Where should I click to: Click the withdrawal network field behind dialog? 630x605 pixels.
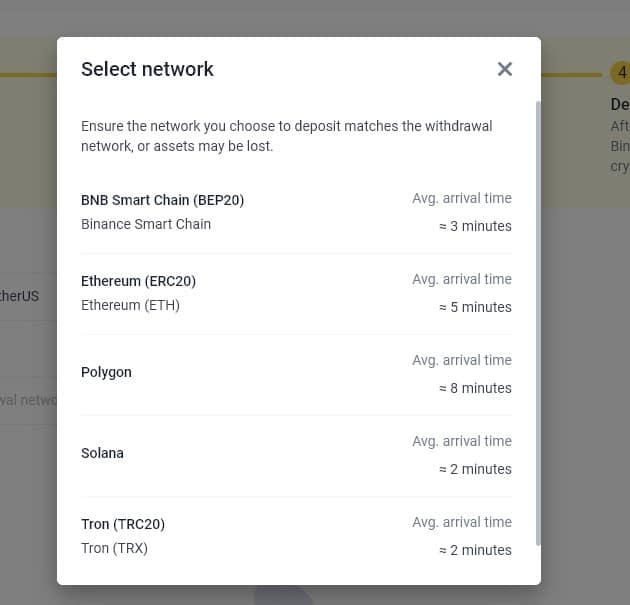pos(28,400)
